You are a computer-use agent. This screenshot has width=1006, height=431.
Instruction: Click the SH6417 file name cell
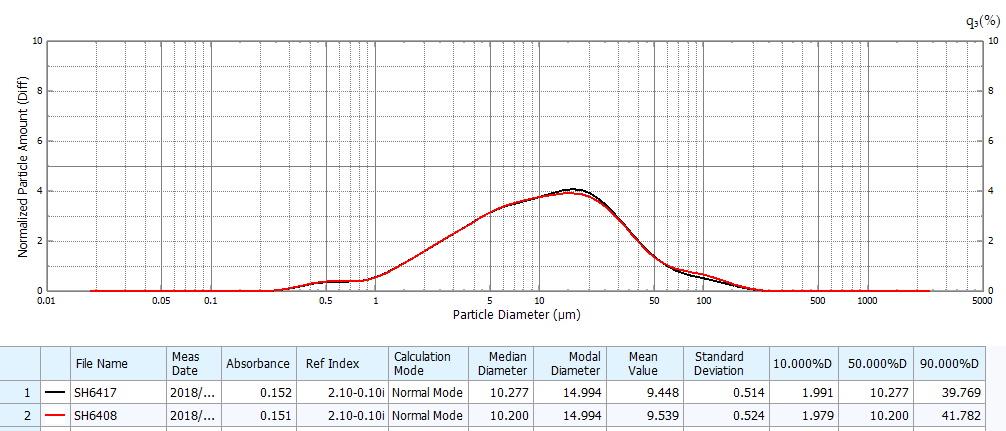(100, 392)
